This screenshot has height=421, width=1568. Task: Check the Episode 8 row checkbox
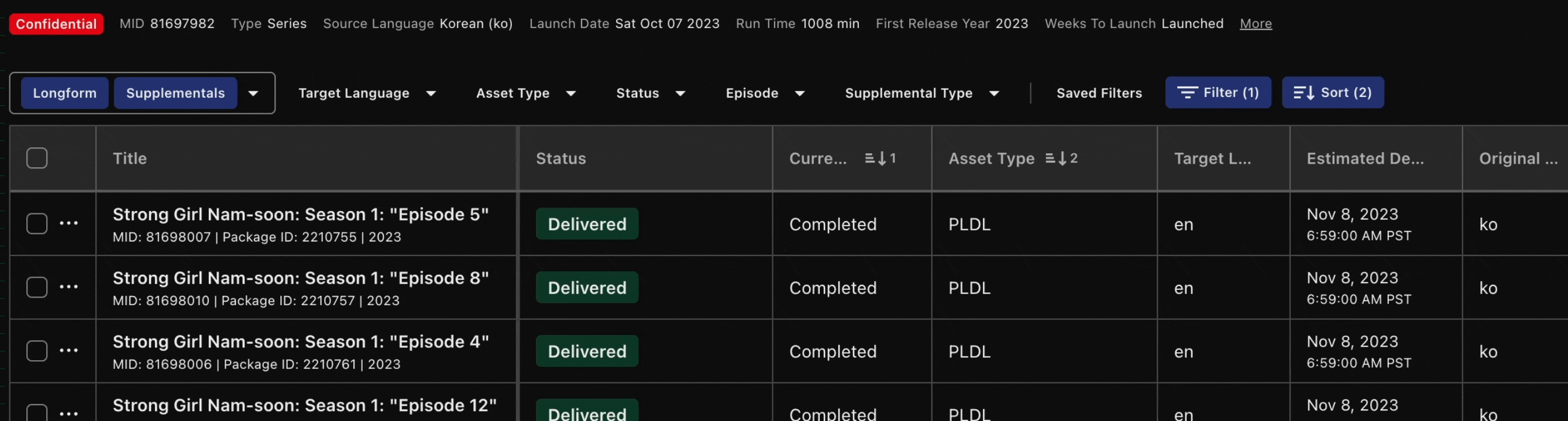[37, 287]
